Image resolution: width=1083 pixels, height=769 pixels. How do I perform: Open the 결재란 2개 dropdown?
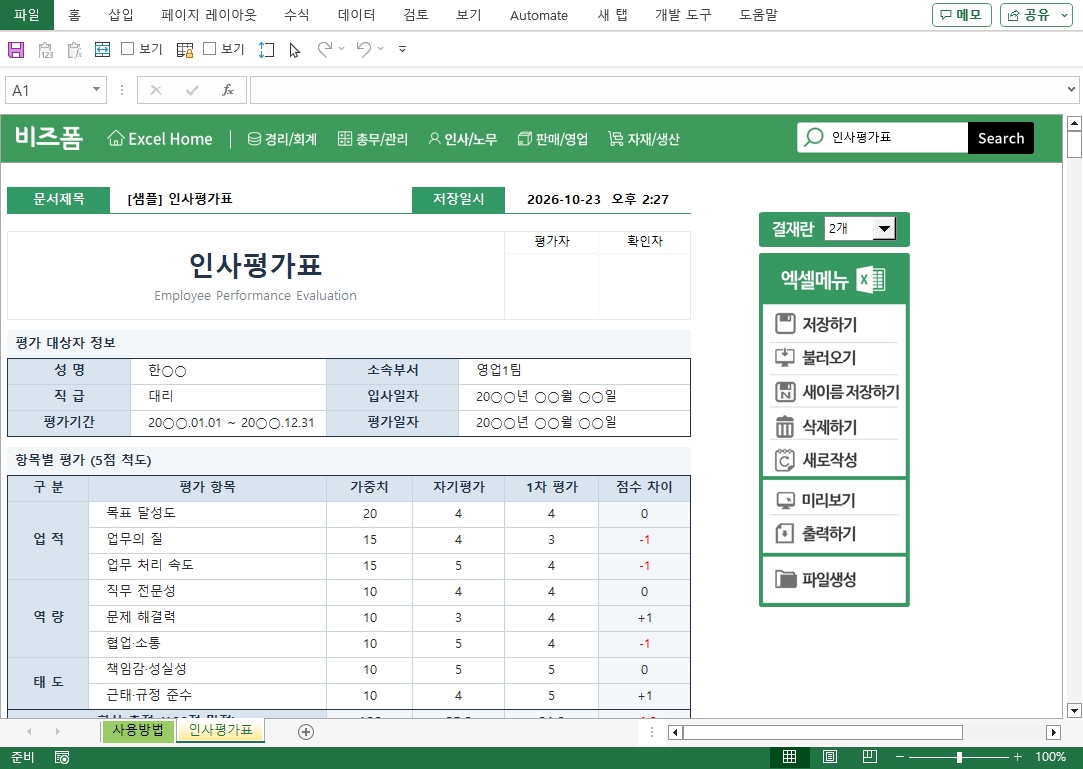point(884,229)
